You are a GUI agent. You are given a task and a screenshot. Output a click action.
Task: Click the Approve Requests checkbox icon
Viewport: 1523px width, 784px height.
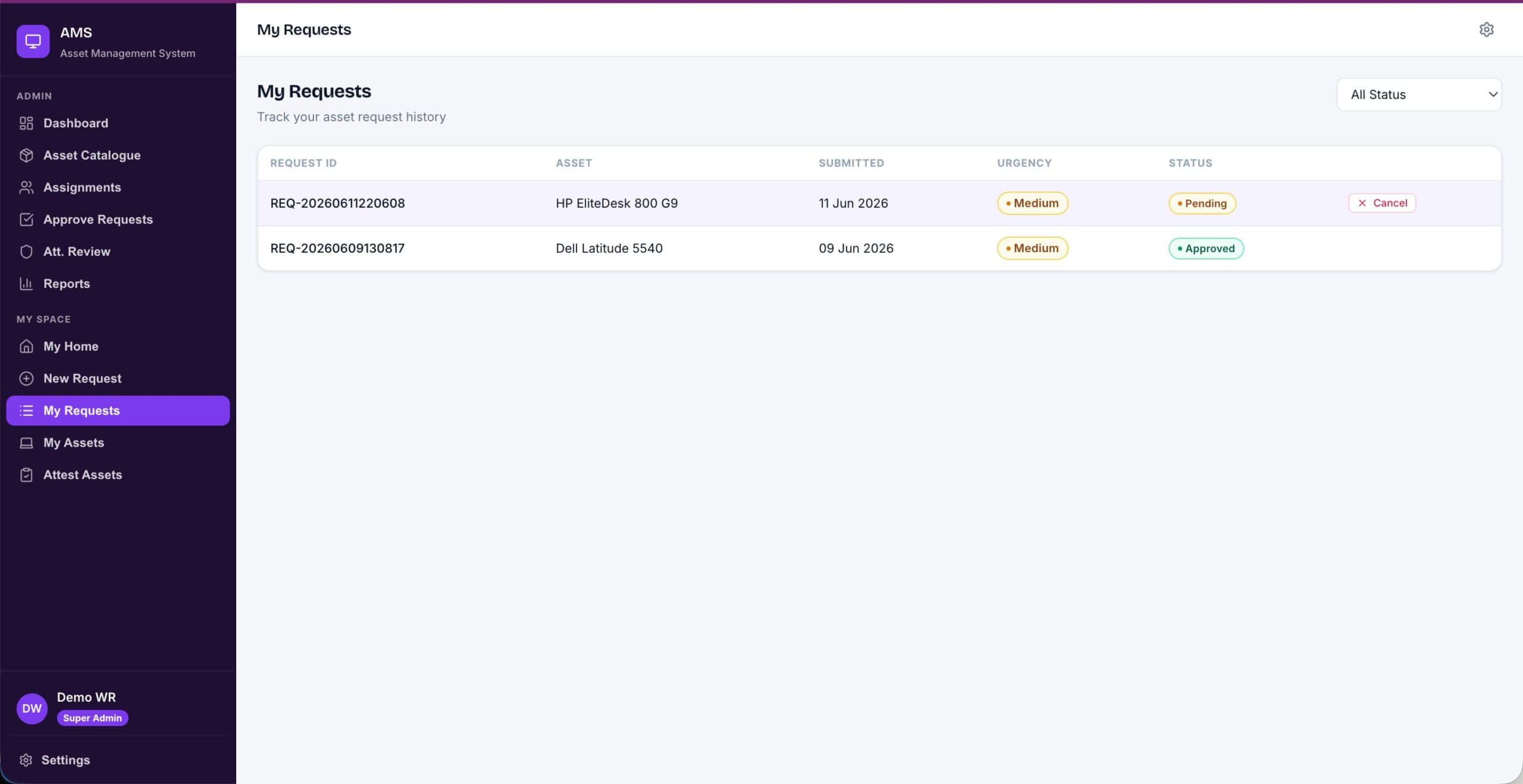click(26, 219)
